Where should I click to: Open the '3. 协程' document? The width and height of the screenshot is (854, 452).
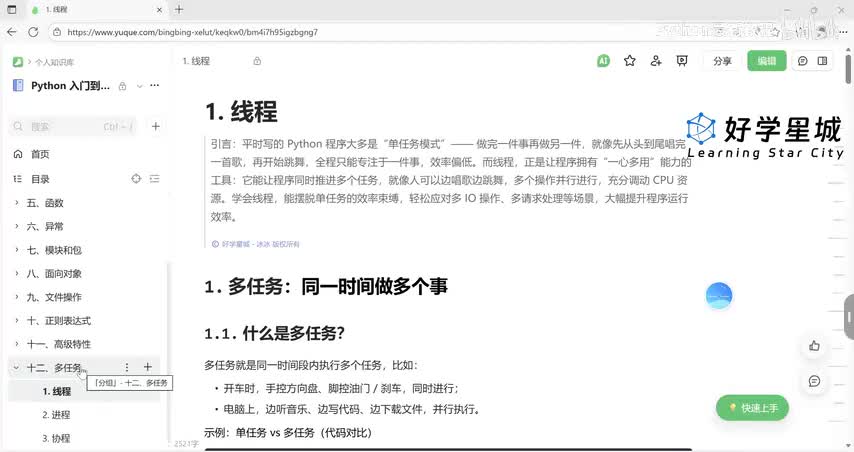coord(57,438)
